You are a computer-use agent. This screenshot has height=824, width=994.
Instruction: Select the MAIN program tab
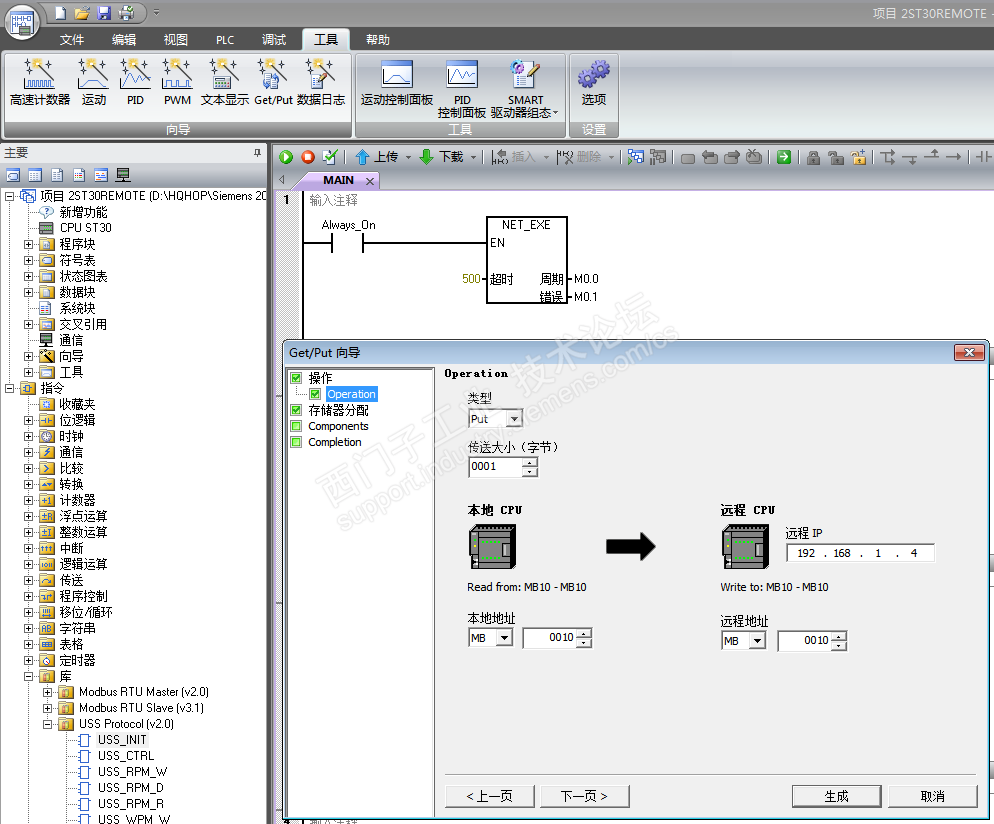tap(339, 180)
